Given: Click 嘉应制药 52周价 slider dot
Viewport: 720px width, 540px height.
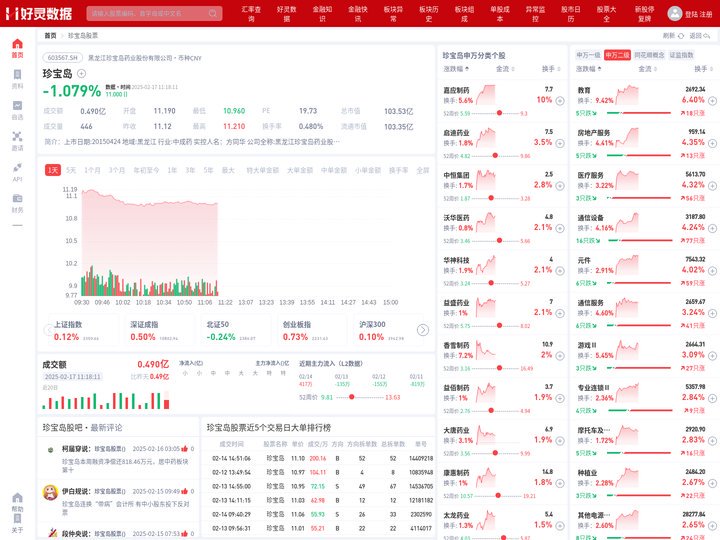Looking at the screenshot, I should pos(499,113).
